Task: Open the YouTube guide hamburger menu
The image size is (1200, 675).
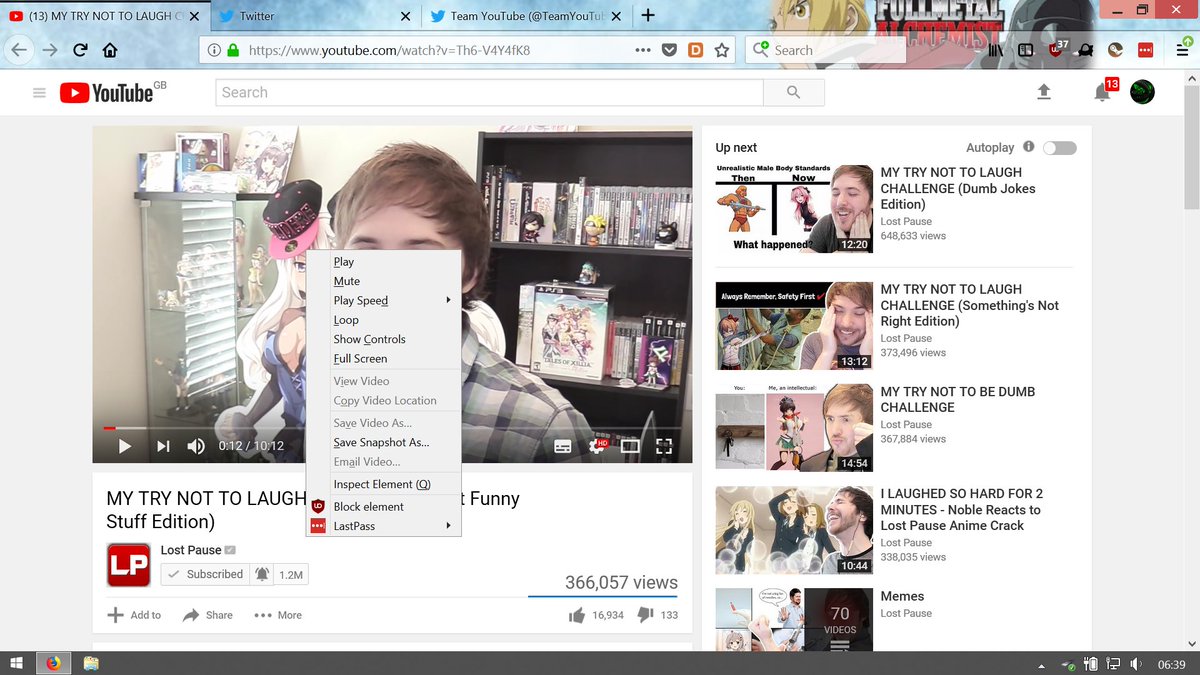Action: click(x=39, y=93)
